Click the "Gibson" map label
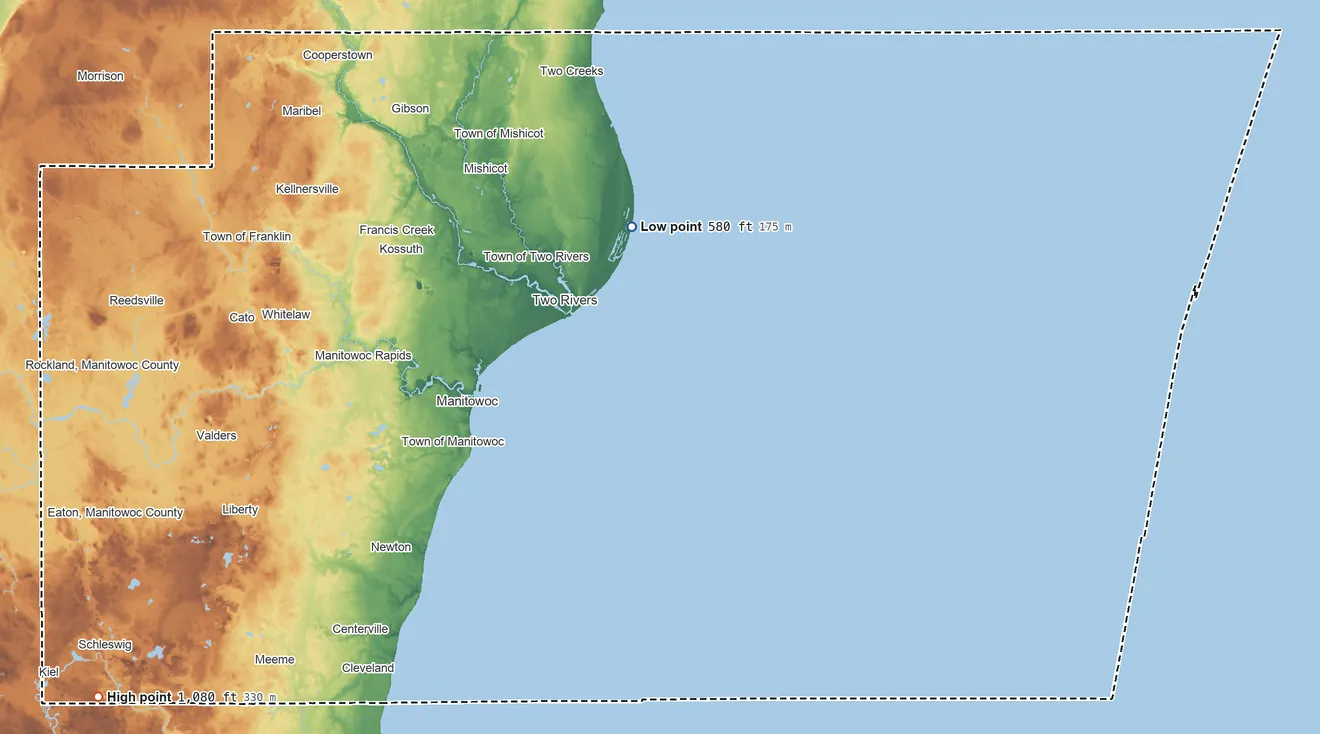This screenshot has width=1320, height=734. click(410, 108)
